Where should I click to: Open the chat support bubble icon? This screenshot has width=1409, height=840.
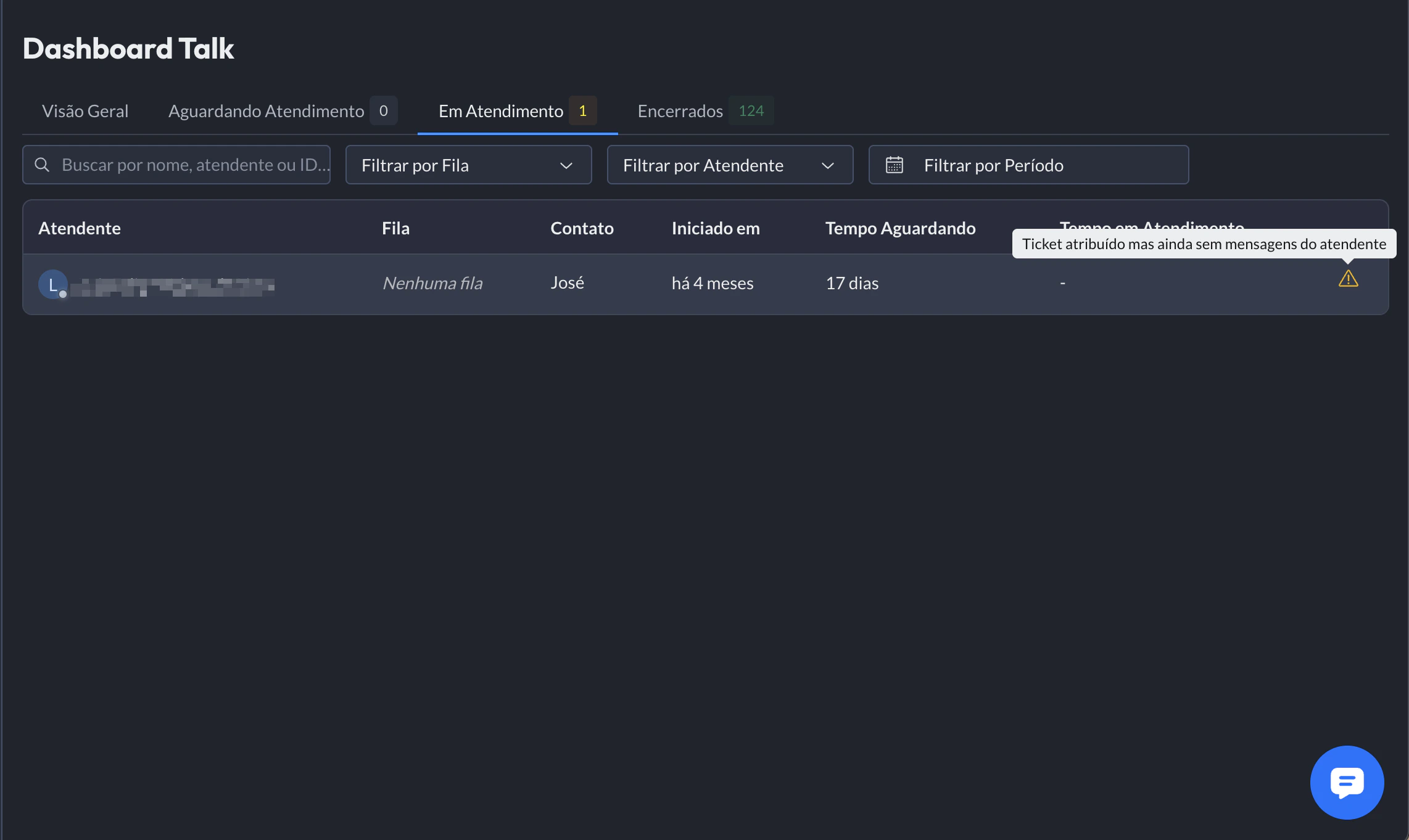click(x=1347, y=783)
